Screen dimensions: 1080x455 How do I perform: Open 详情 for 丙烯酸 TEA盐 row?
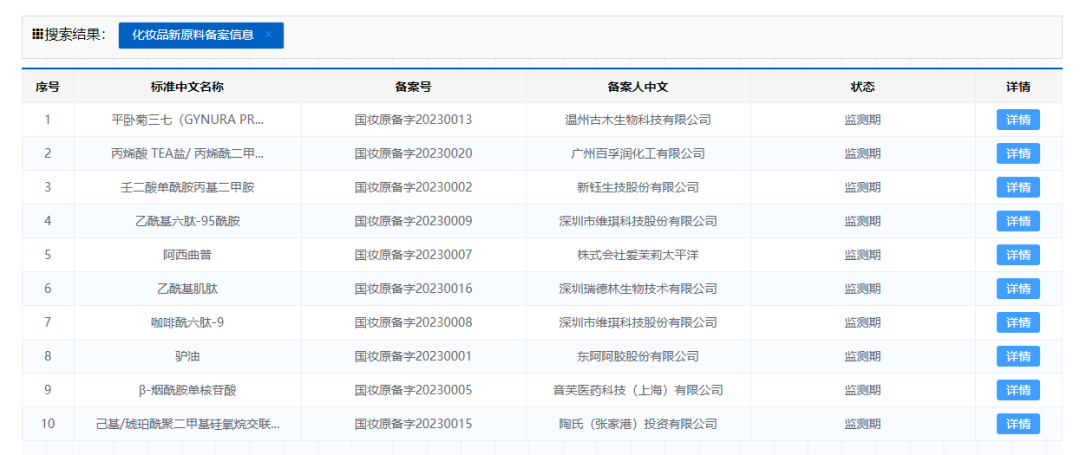[1018, 154]
